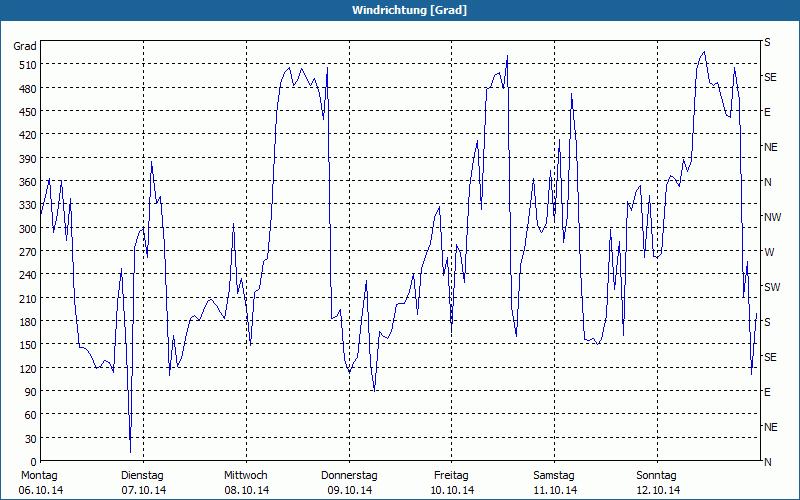Select the 'Montag' day label
The image size is (800, 500).
coord(39,476)
